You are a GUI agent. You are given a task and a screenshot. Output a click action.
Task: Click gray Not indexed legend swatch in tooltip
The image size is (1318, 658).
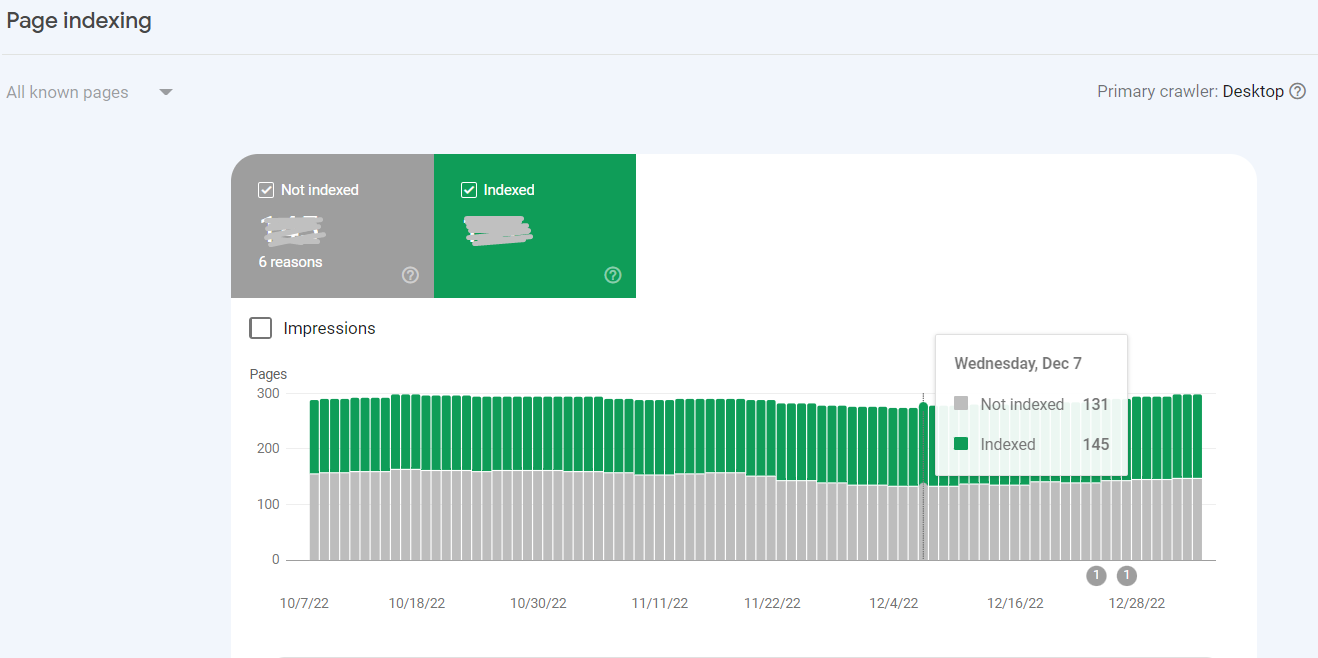[x=961, y=404]
